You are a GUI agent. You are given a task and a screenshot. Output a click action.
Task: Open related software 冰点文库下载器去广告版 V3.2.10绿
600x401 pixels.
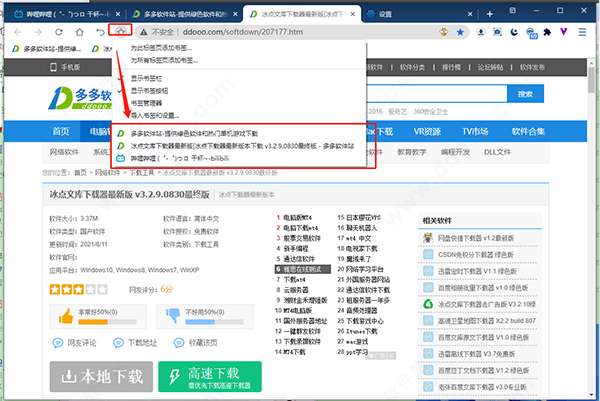coord(487,305)
